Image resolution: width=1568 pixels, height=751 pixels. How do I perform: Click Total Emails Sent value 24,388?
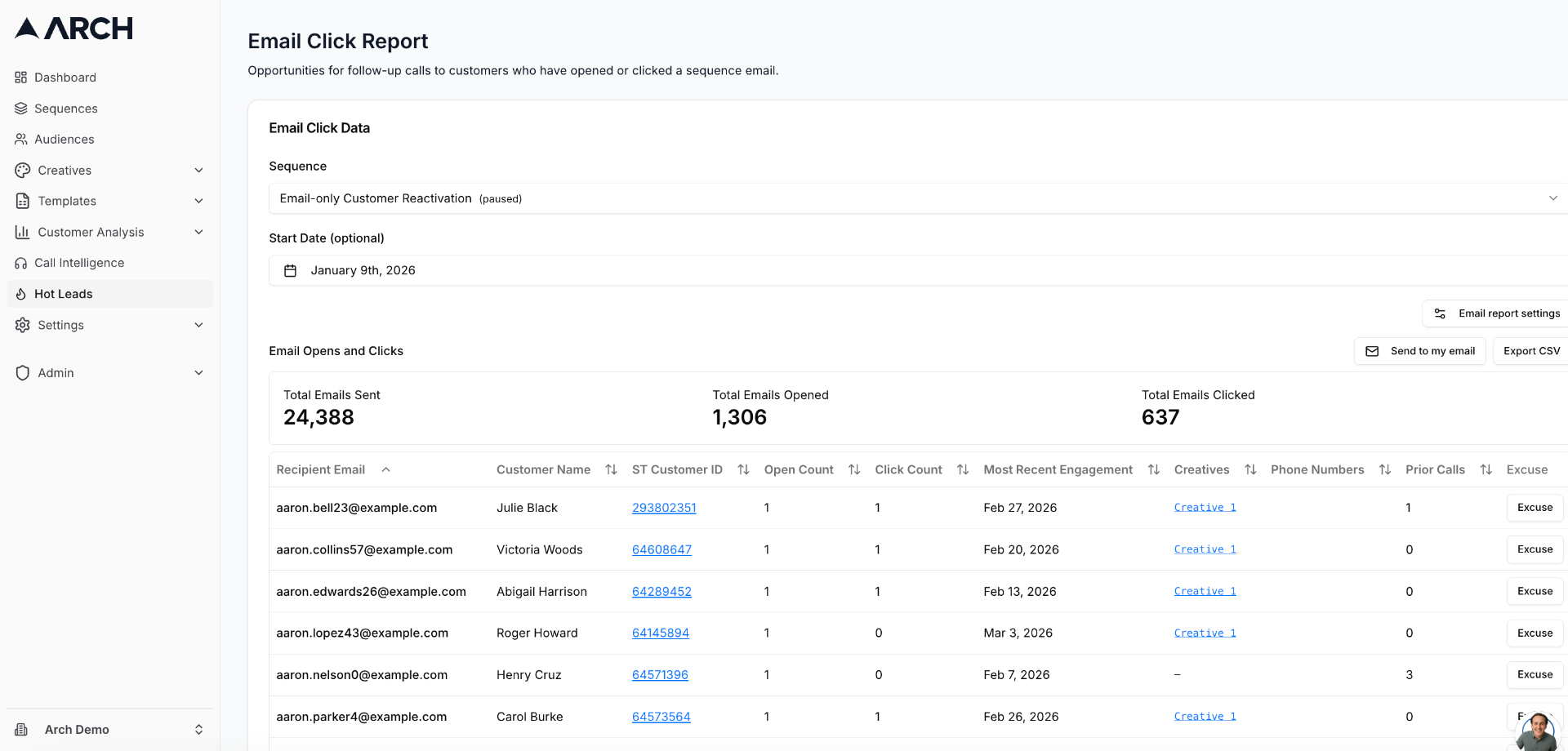click(x=318, y=417)
